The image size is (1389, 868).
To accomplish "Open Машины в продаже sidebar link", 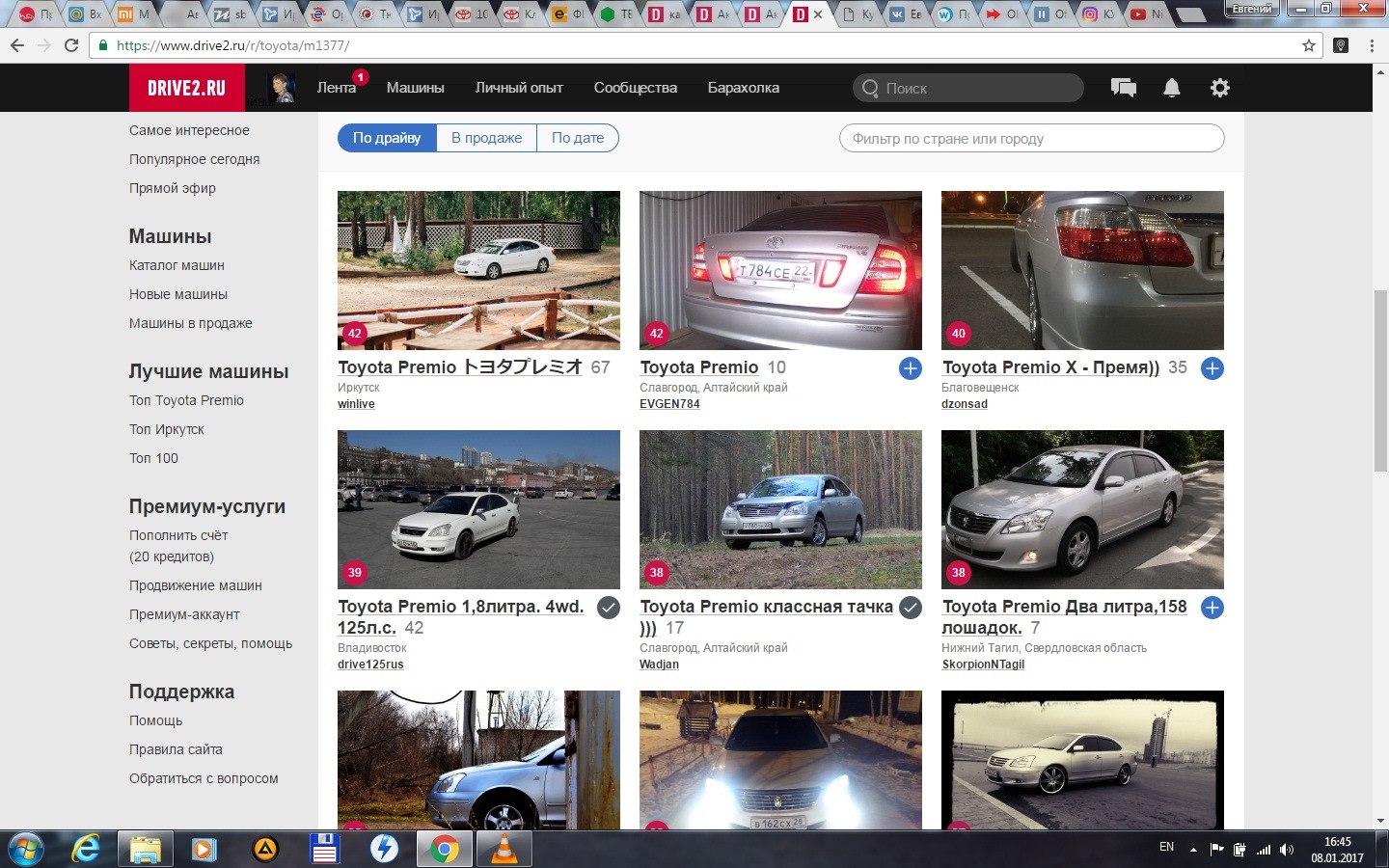I will click(191, 323).
